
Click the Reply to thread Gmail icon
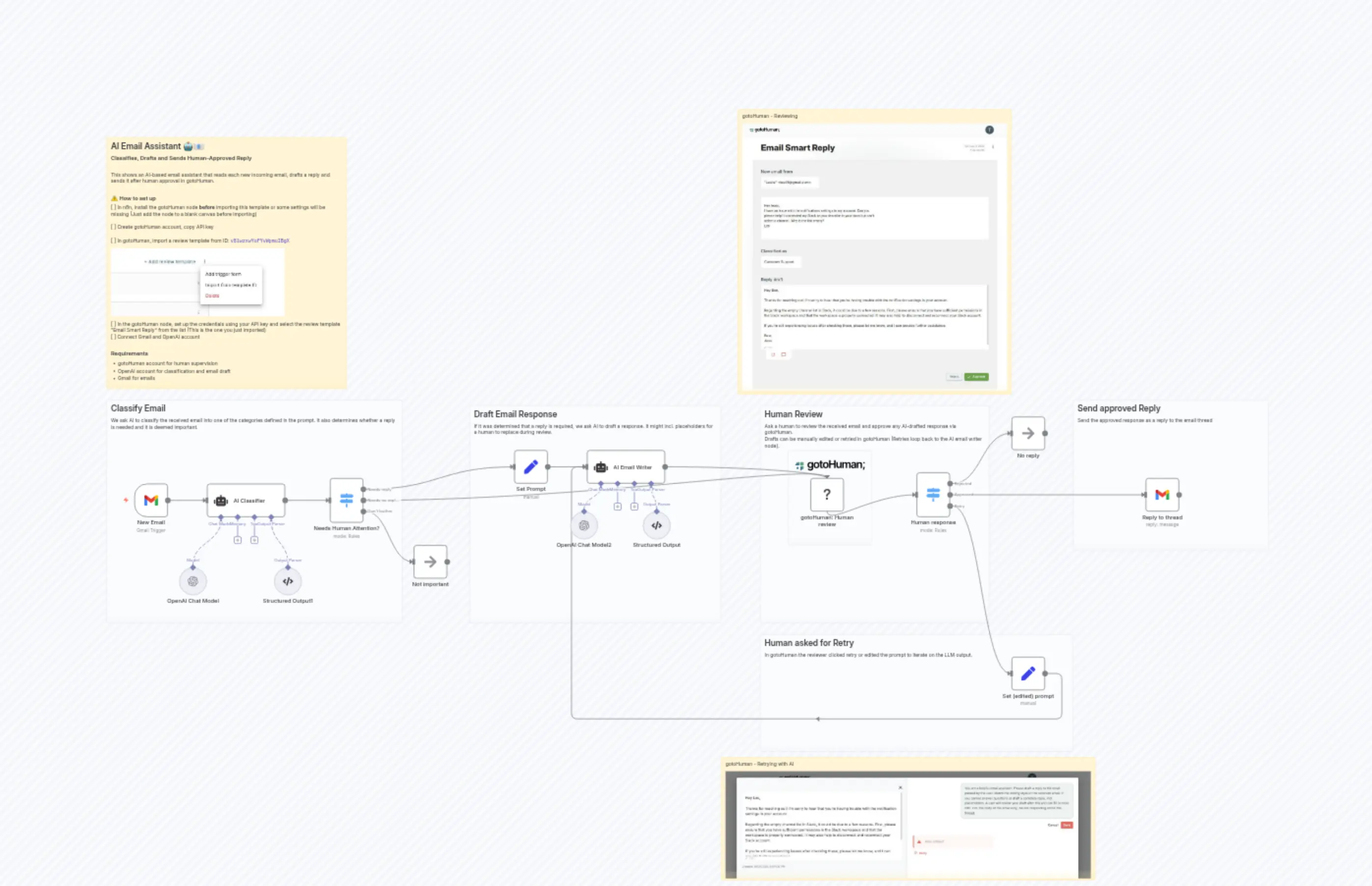(1162, 495)
